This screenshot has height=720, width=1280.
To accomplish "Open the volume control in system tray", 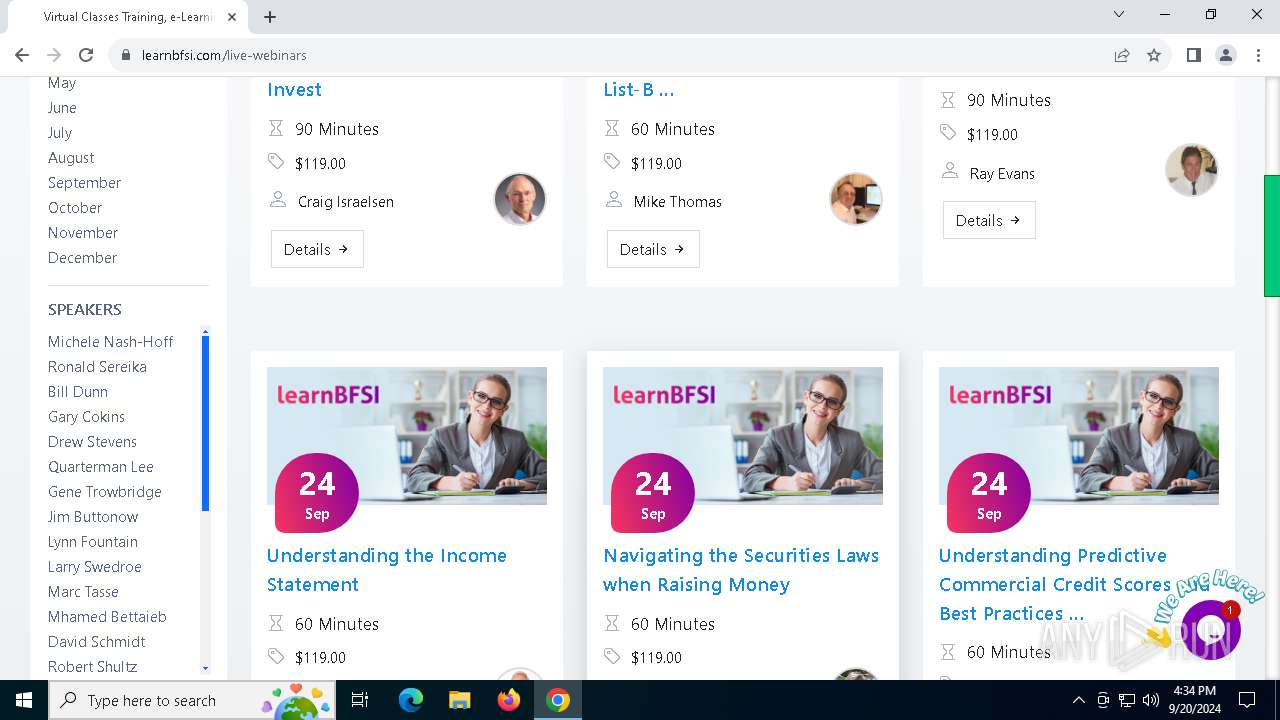I will tap(1151, 700).
